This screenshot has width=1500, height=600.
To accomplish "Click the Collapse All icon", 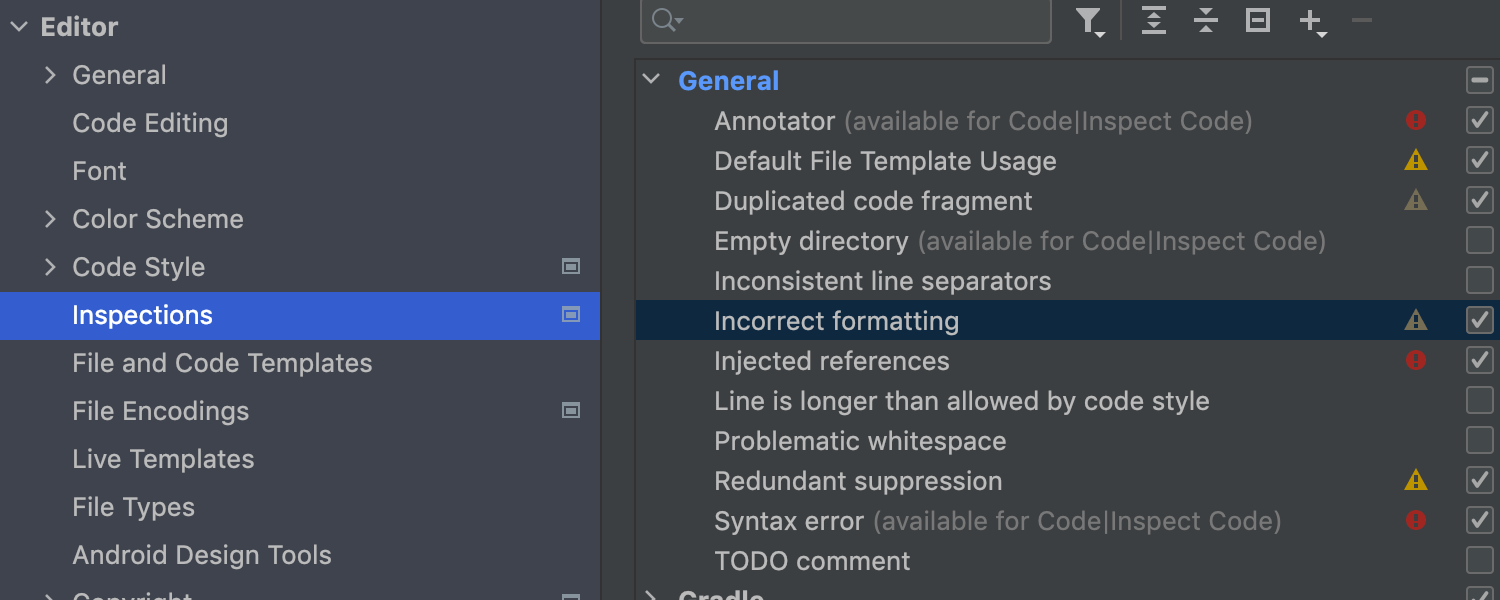I will click(1206, 21).
